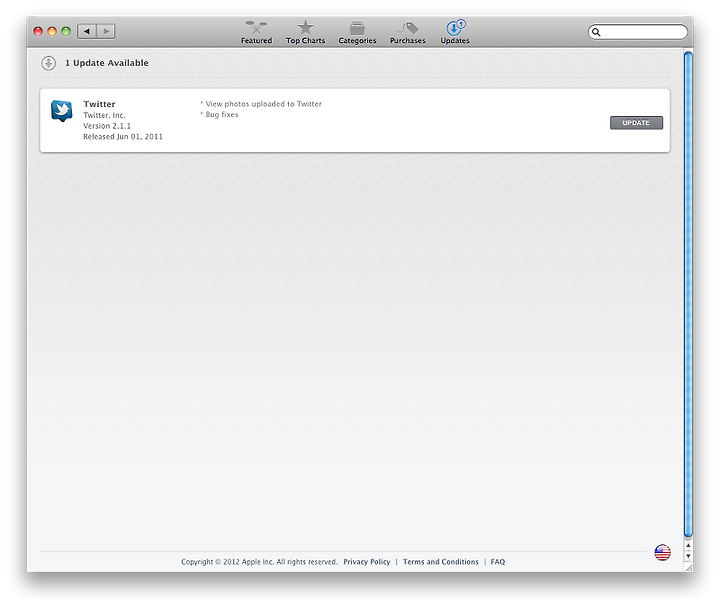This screenshot has height=599, width=720.
Task: Click the copyright notice text
Action: [259, 562]
